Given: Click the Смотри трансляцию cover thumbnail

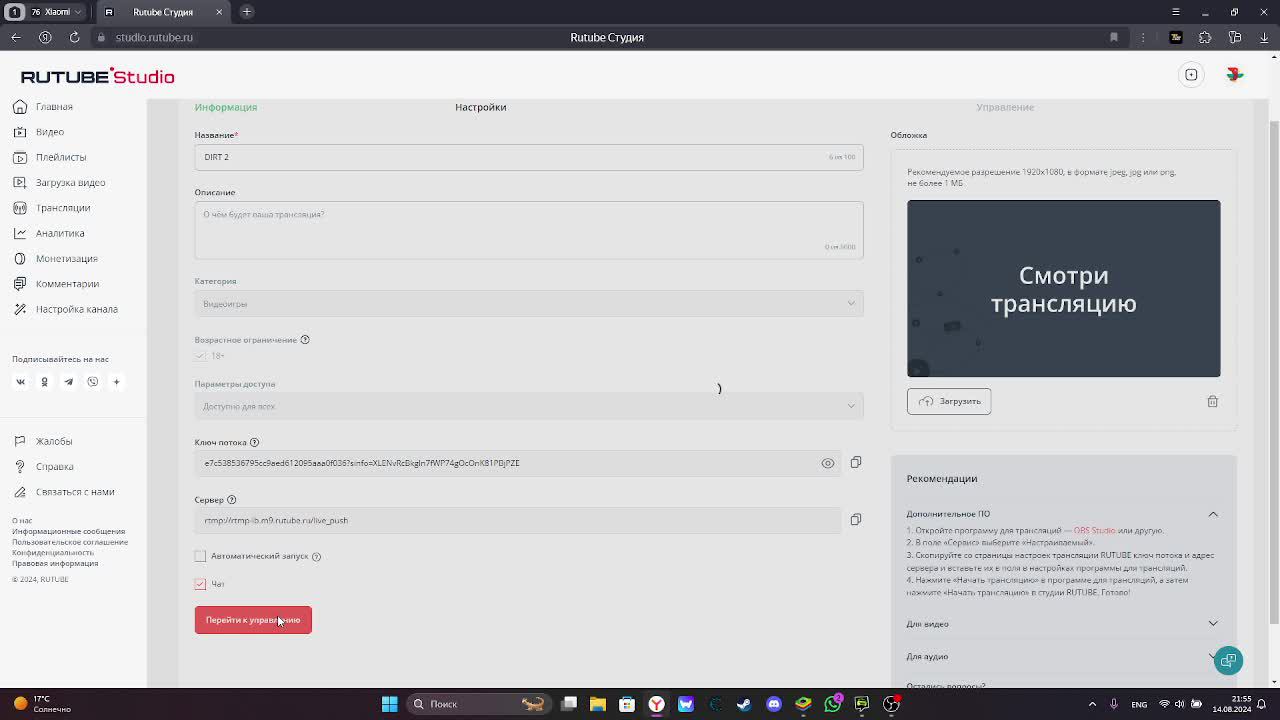Looking at the screenshot, I should tap(1063, 289).
